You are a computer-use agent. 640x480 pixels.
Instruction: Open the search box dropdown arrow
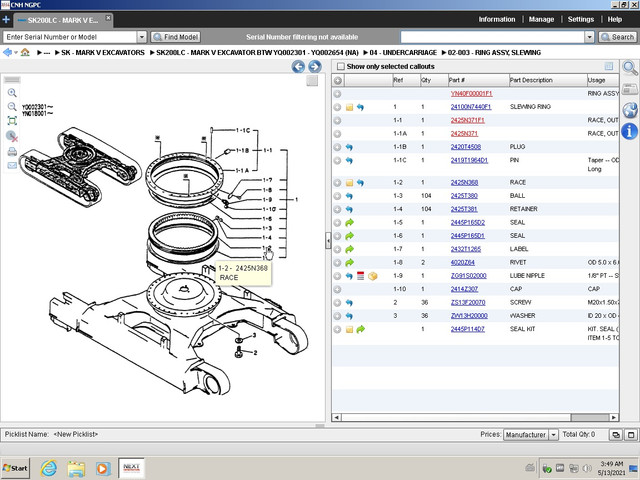(x=589, y=37)
